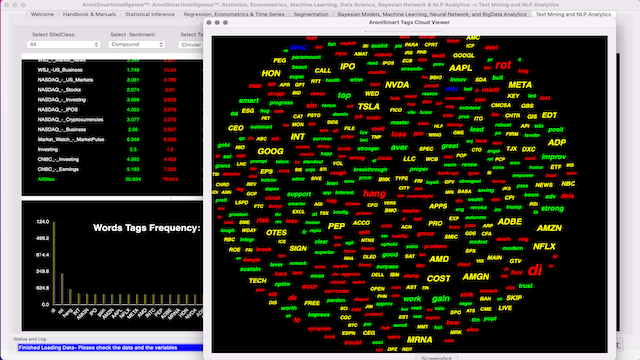Select the NASDAQ_-_IPOS row
Screen dimensions: 640x360
[112, 110]
